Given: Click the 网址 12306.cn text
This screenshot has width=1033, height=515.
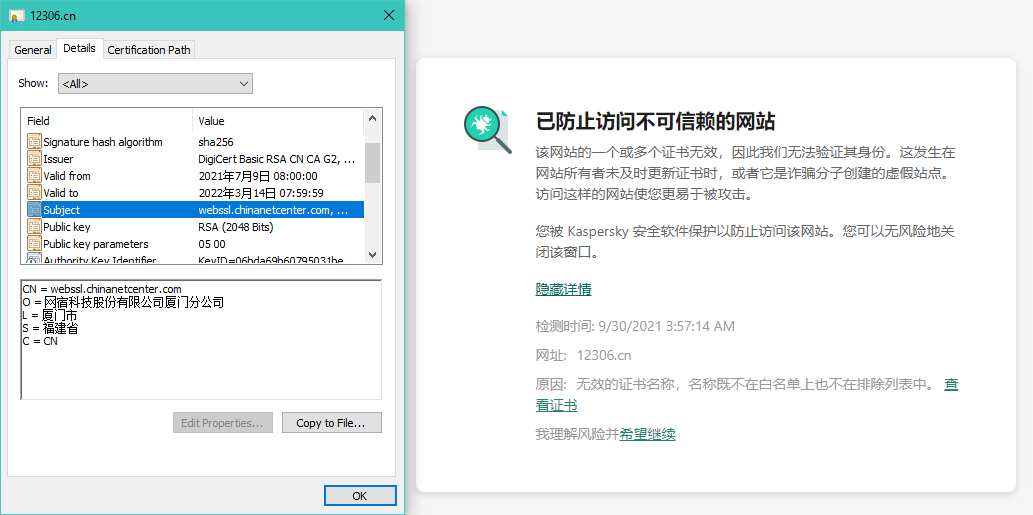Looking at the screenshot, I should 584,355.
